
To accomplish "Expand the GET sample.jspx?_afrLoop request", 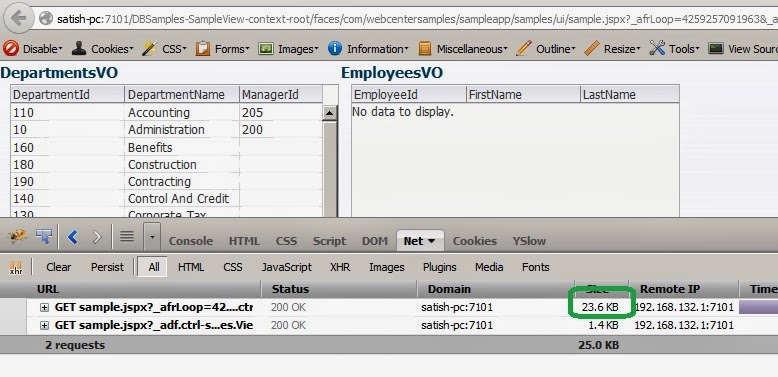I will 44,308.
